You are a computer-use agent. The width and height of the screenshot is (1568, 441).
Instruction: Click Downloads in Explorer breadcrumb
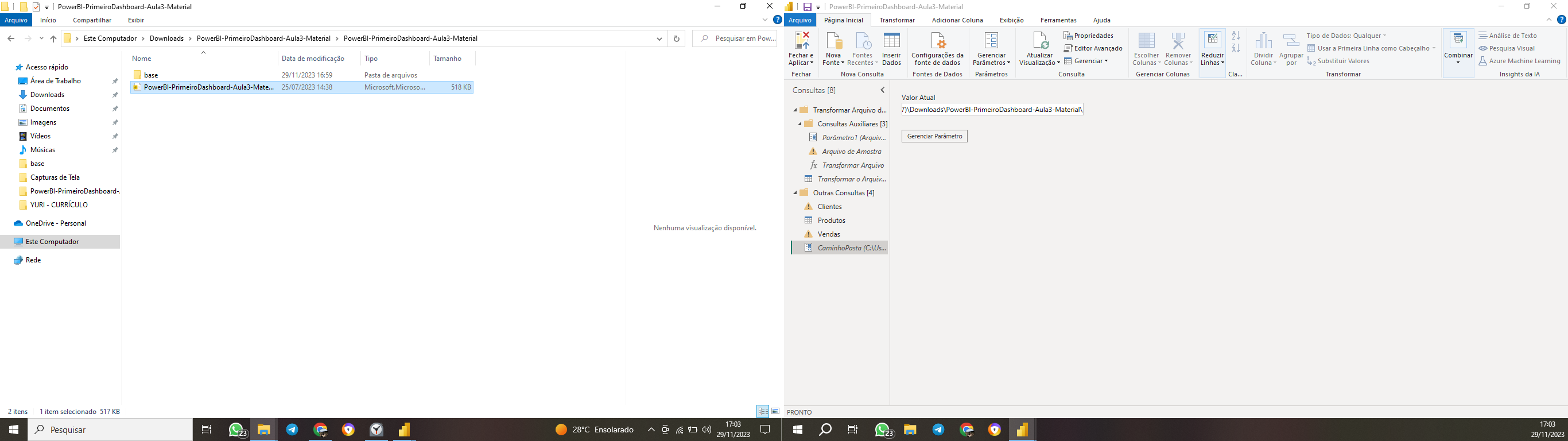(x=167, y=38)
